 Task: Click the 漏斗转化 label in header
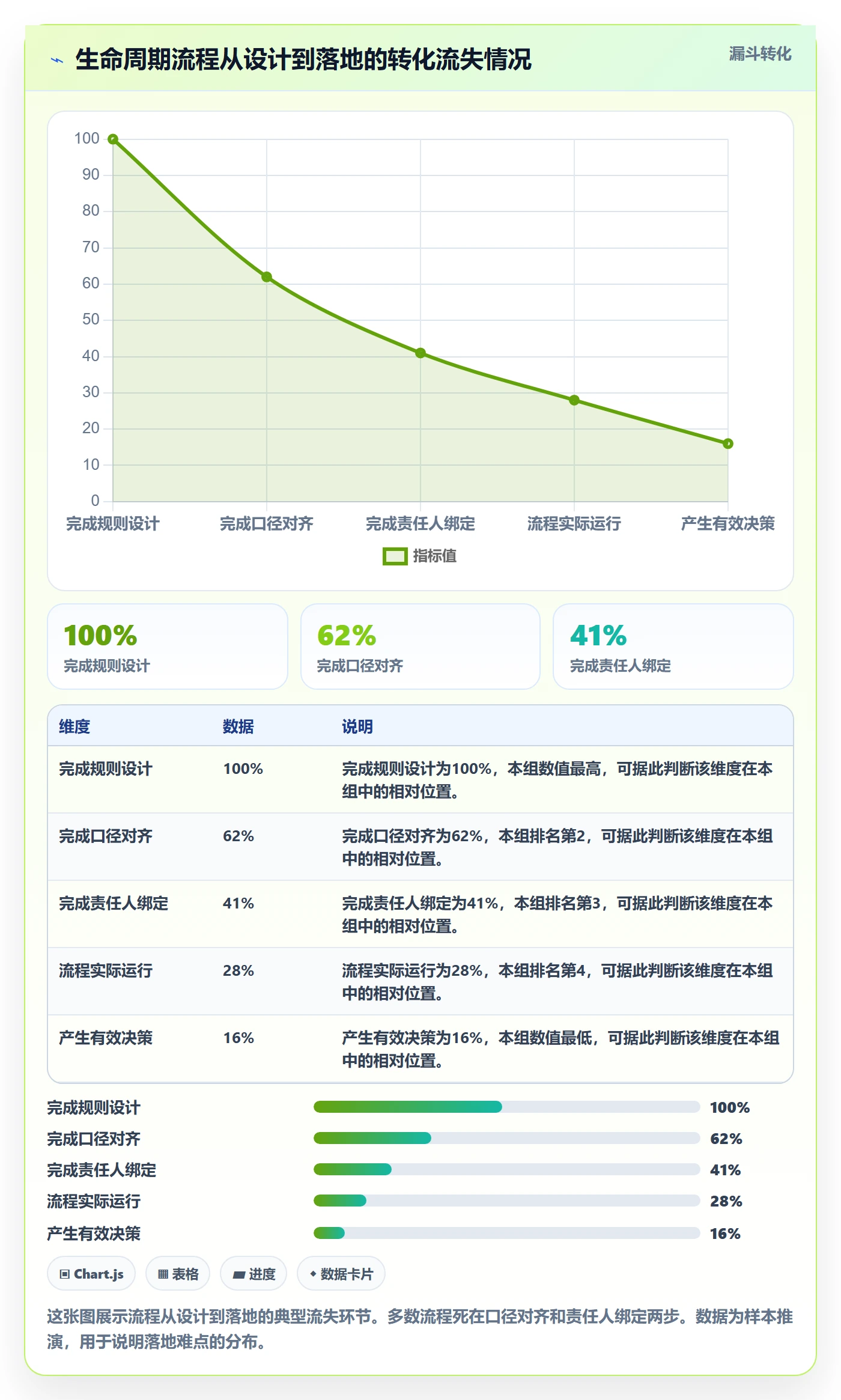760,54
